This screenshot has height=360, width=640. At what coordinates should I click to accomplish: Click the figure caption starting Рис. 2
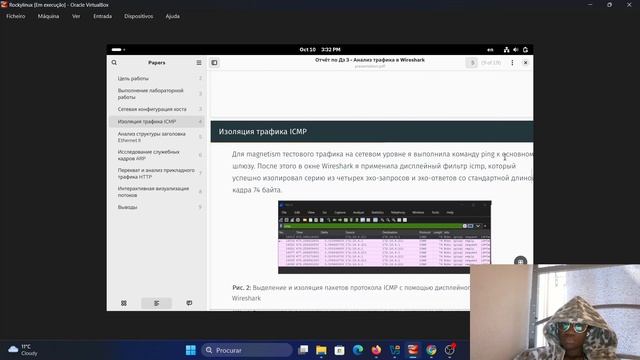click(x=351, y=293)
